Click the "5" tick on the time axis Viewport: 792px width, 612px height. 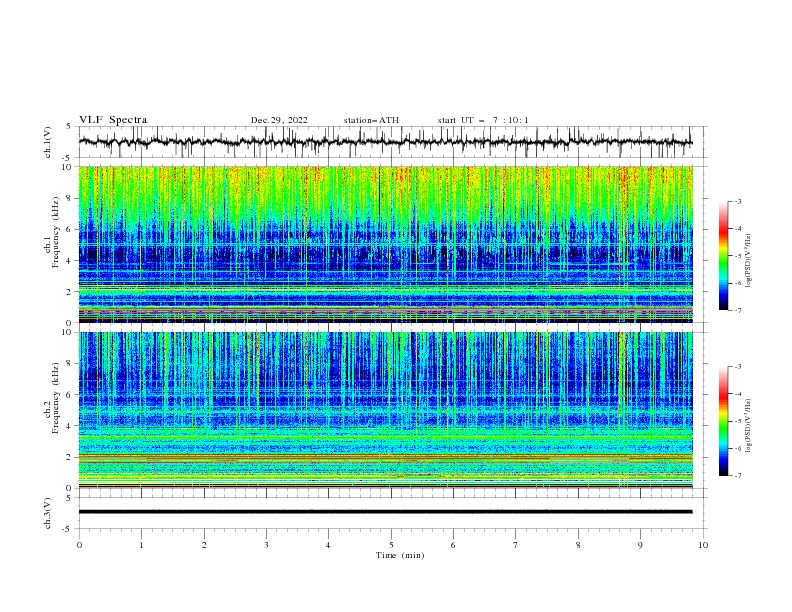tap(391, 545)
